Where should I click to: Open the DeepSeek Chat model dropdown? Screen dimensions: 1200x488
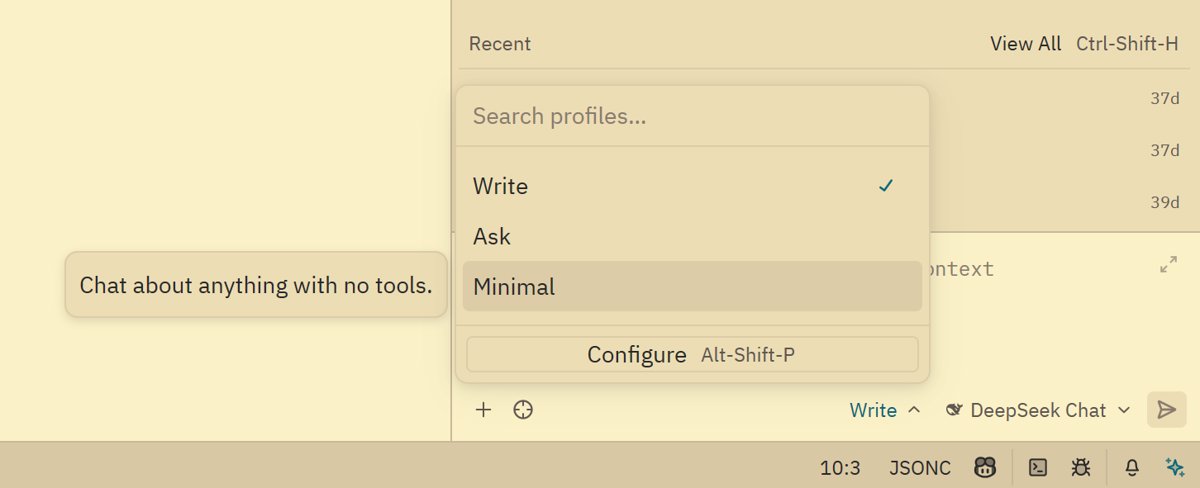pos(1038,410)
